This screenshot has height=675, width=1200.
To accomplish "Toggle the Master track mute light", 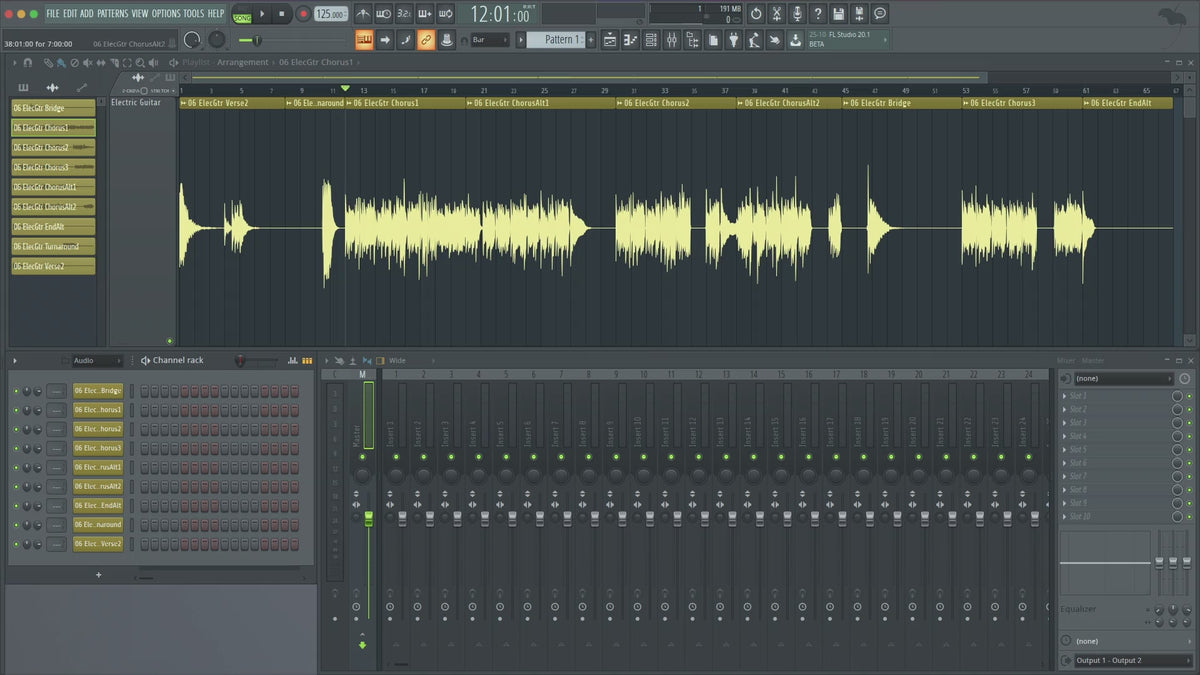I will (362, 456).
